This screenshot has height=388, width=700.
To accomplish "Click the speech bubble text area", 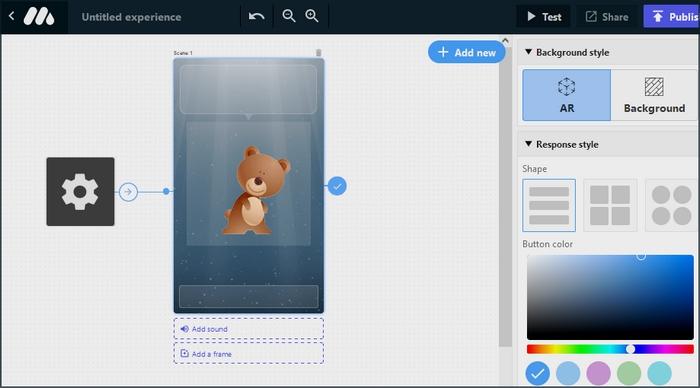I will (248, 90).
